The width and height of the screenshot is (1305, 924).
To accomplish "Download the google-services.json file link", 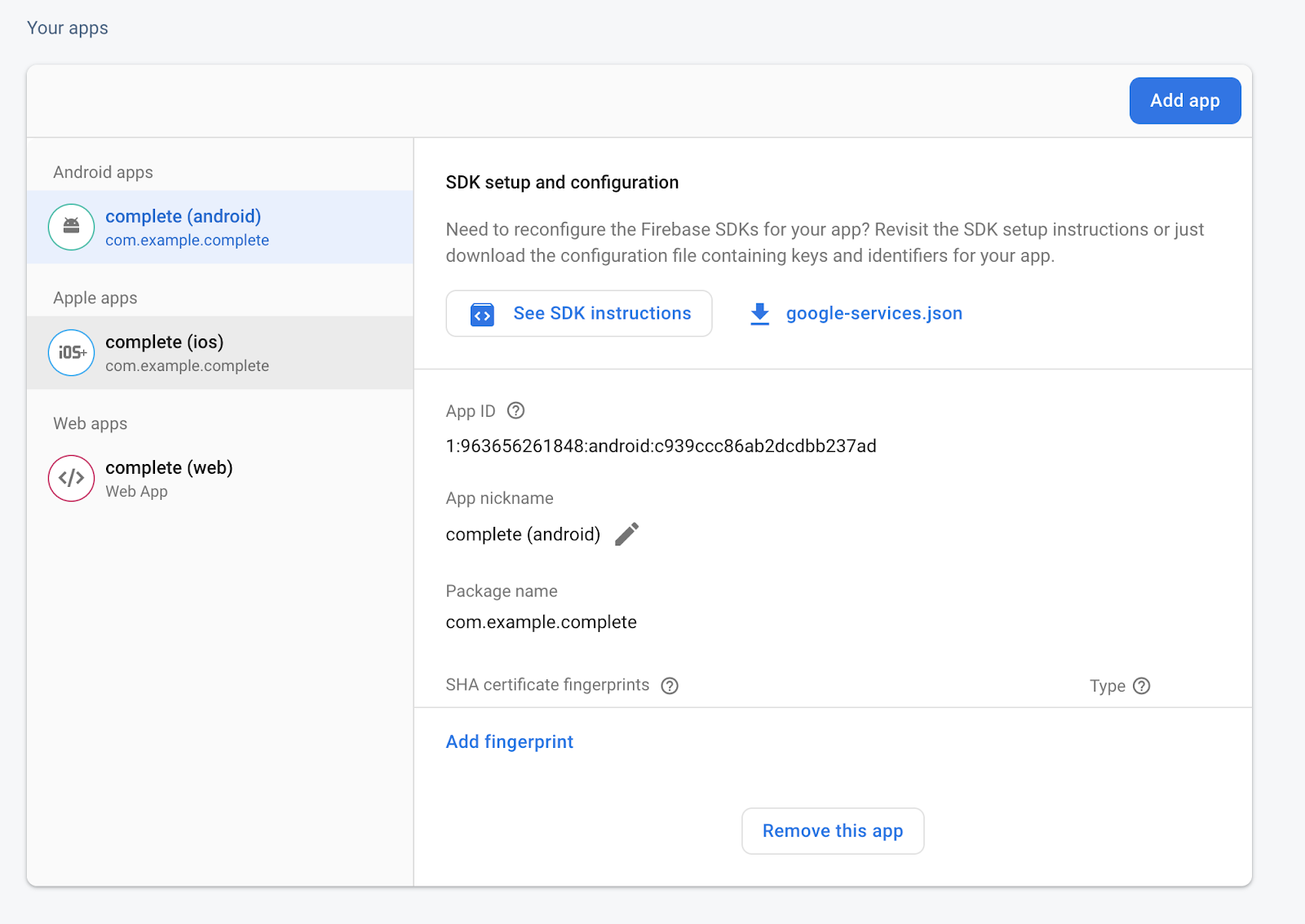I will tap(874, 313).
